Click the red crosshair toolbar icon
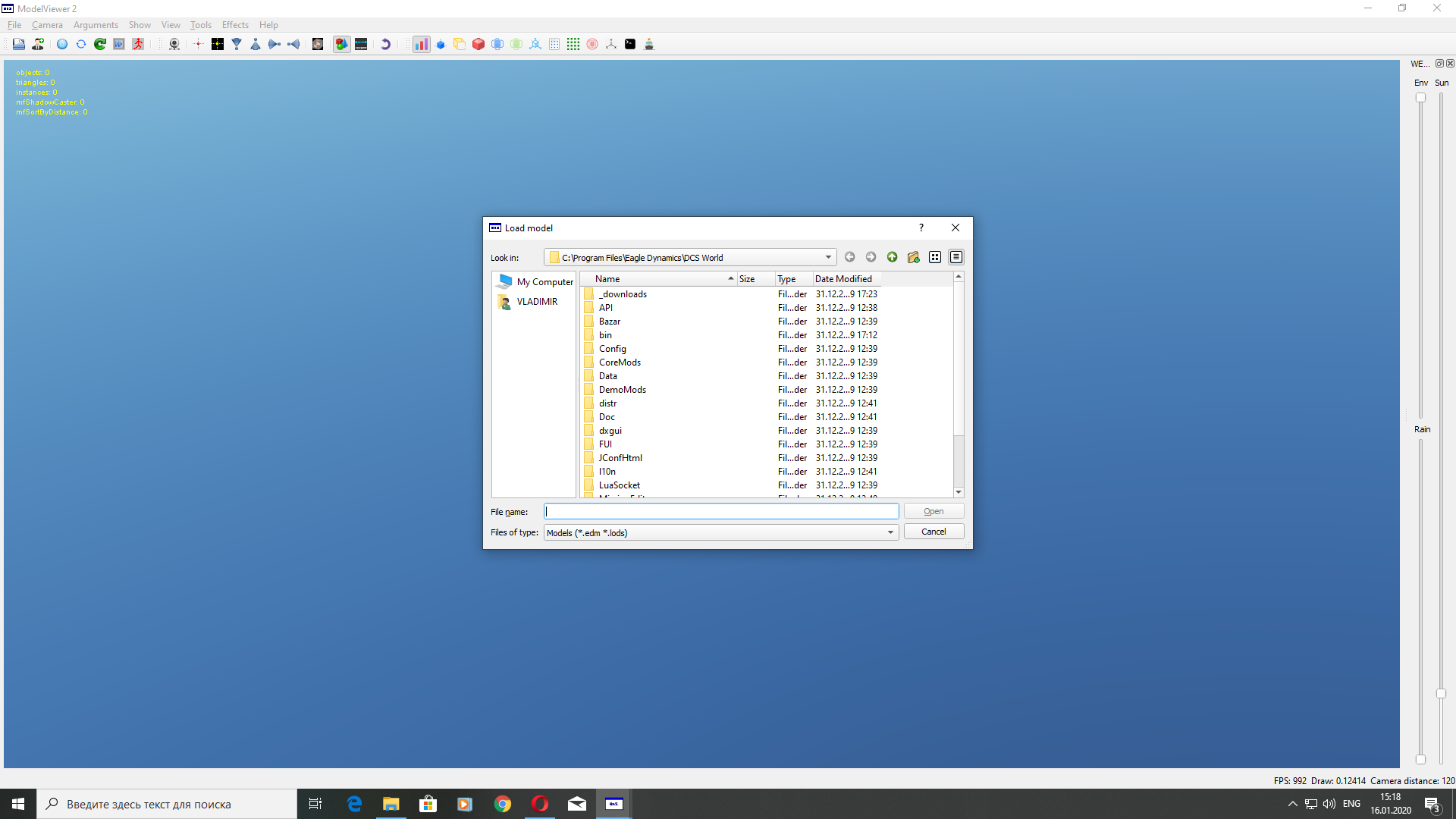 (199, 44)
